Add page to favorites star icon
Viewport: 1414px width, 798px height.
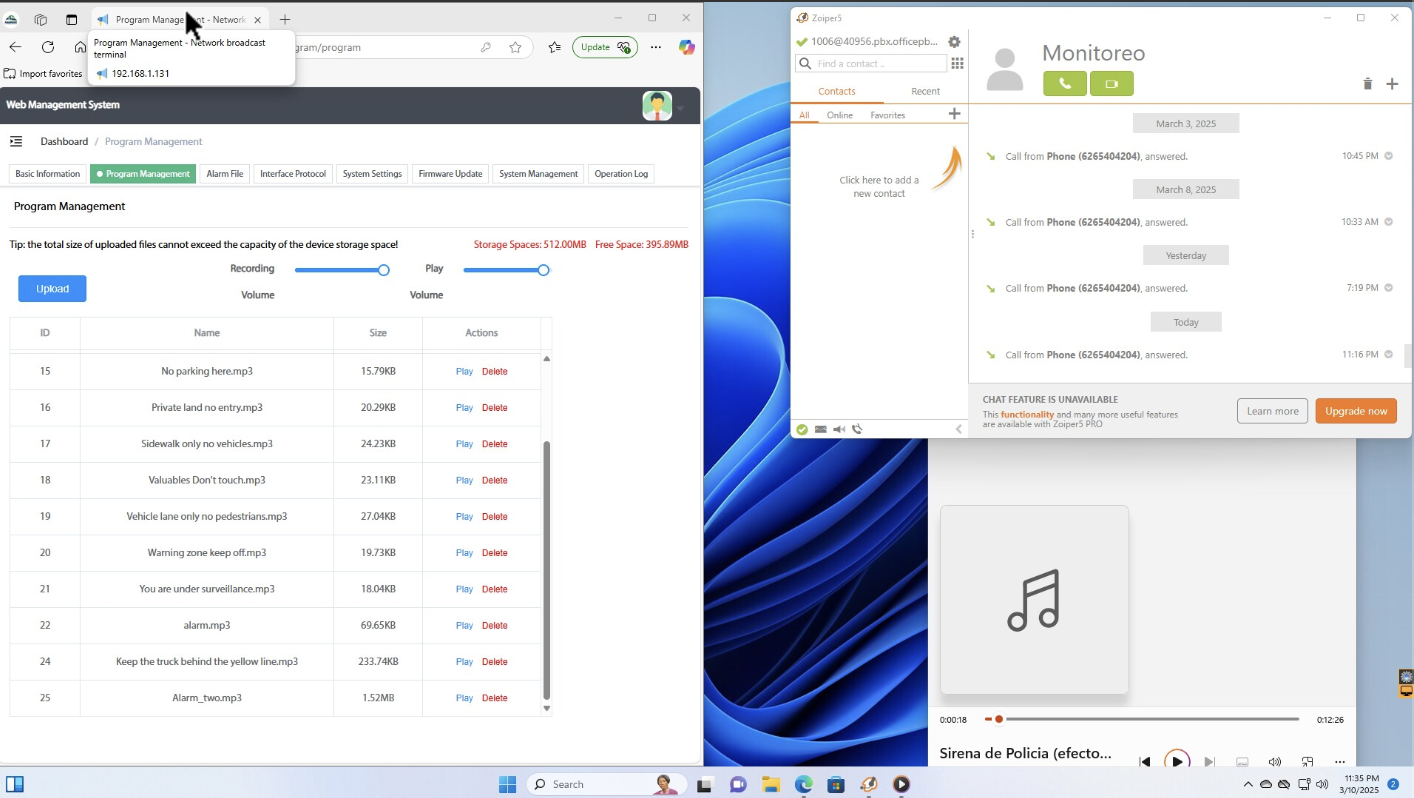tap(515, 47)
